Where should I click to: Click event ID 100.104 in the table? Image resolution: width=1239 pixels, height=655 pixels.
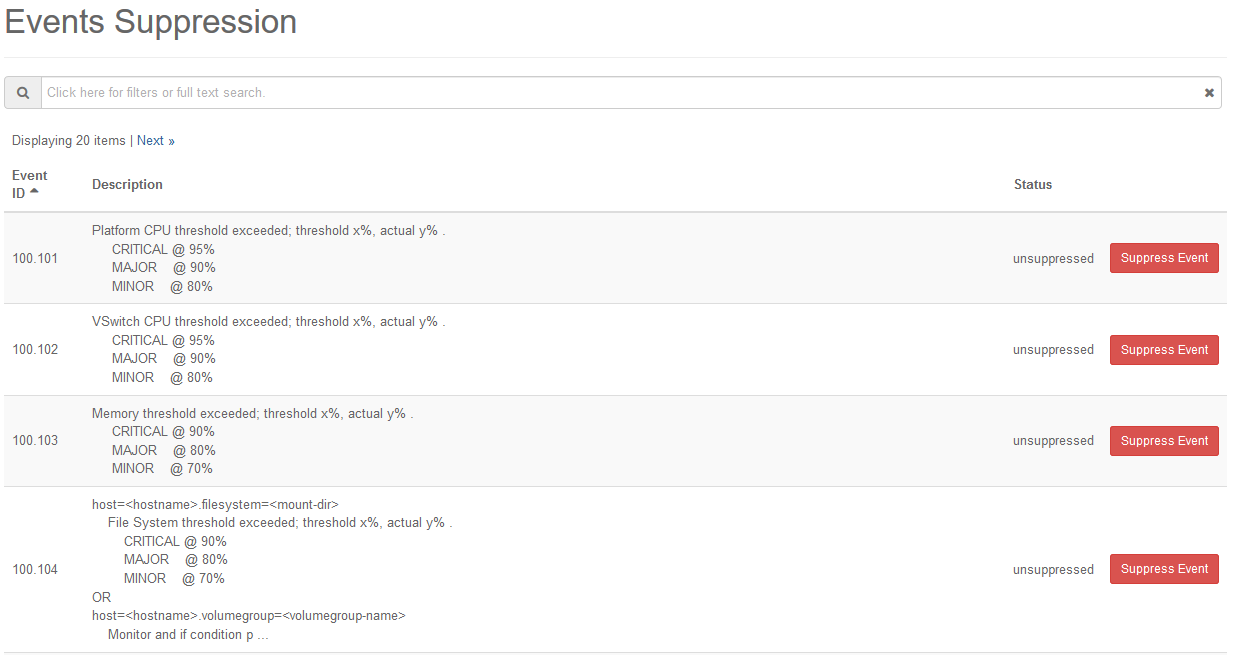[35, 570]
